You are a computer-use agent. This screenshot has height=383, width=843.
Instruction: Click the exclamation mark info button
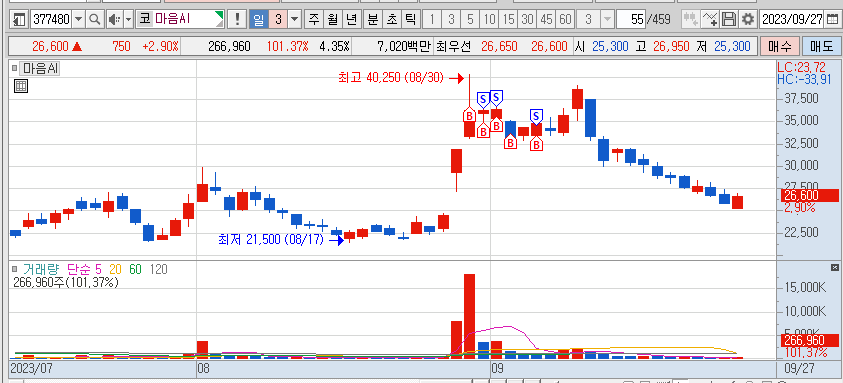click(x=237, y=20)
